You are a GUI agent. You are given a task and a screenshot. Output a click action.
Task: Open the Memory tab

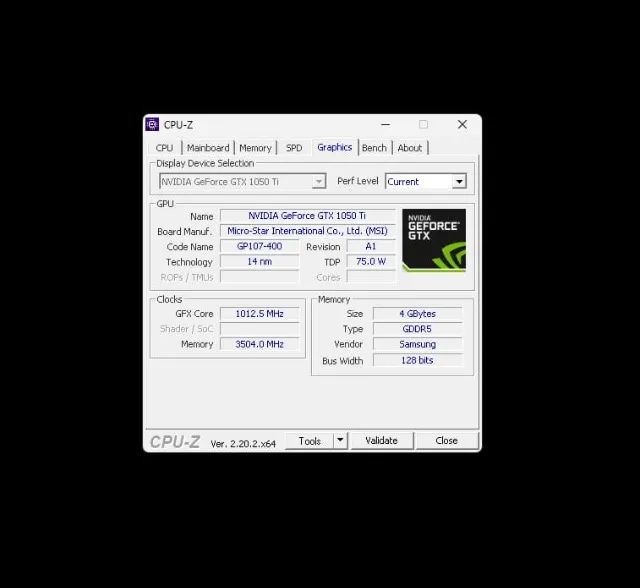point(256,148)
